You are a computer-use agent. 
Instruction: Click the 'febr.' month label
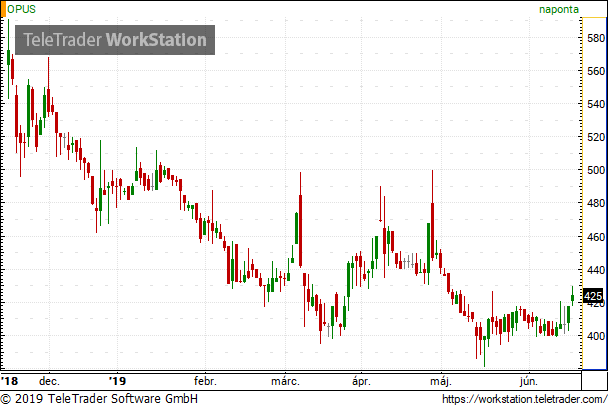click(x=205, y=381)
